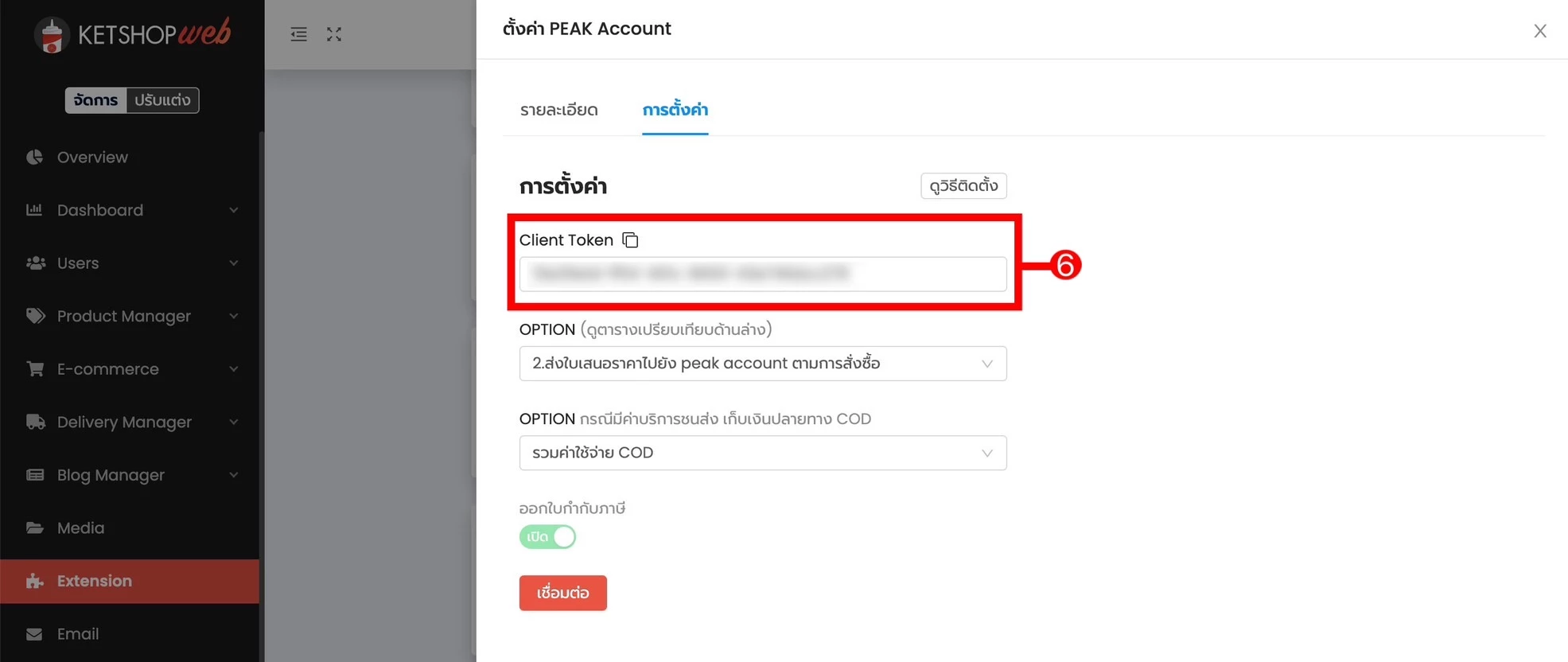
Task: Click the fullscreen expand icon
Action: [x=334, y=34]
